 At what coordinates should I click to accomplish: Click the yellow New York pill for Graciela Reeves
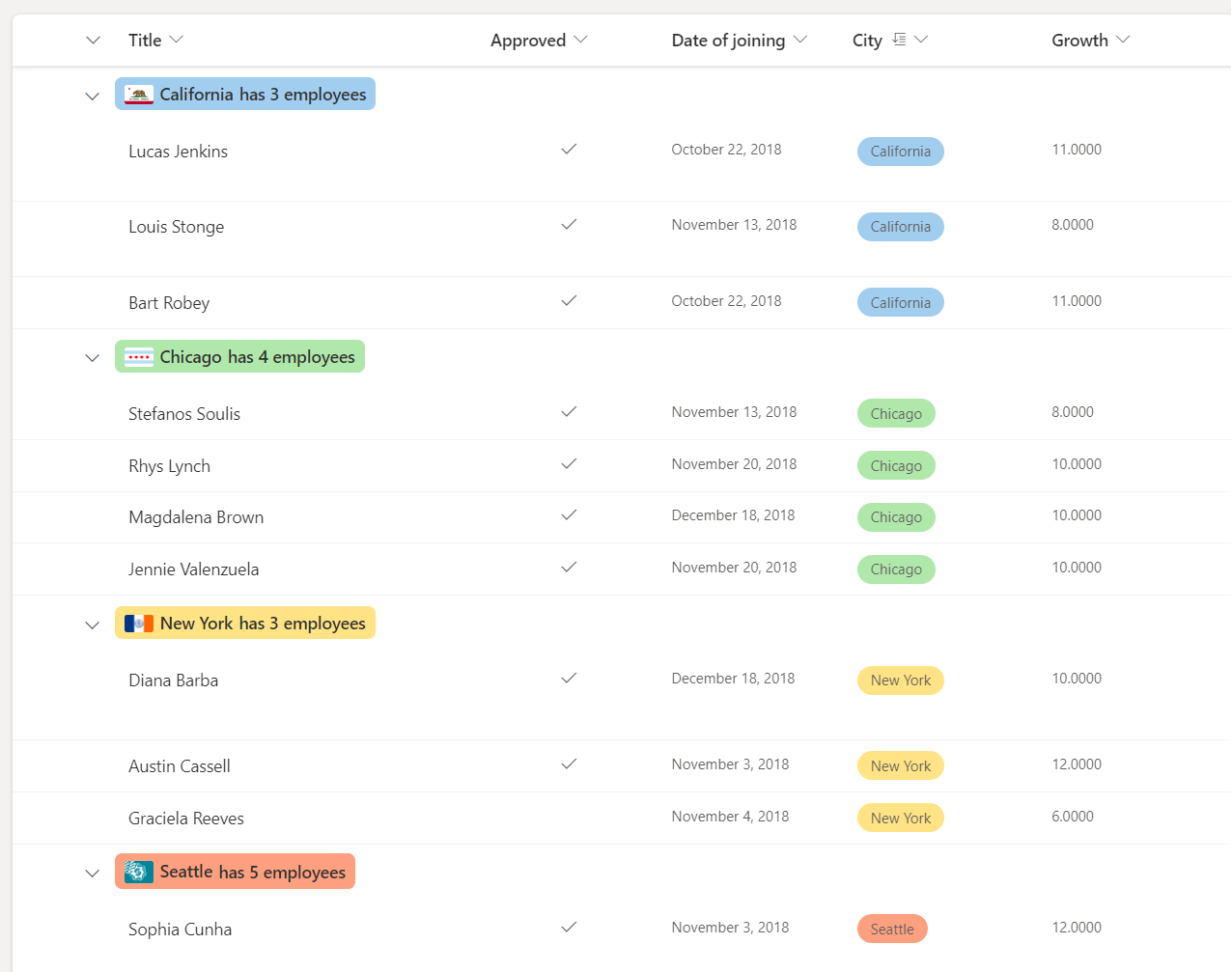pos(900,817)
